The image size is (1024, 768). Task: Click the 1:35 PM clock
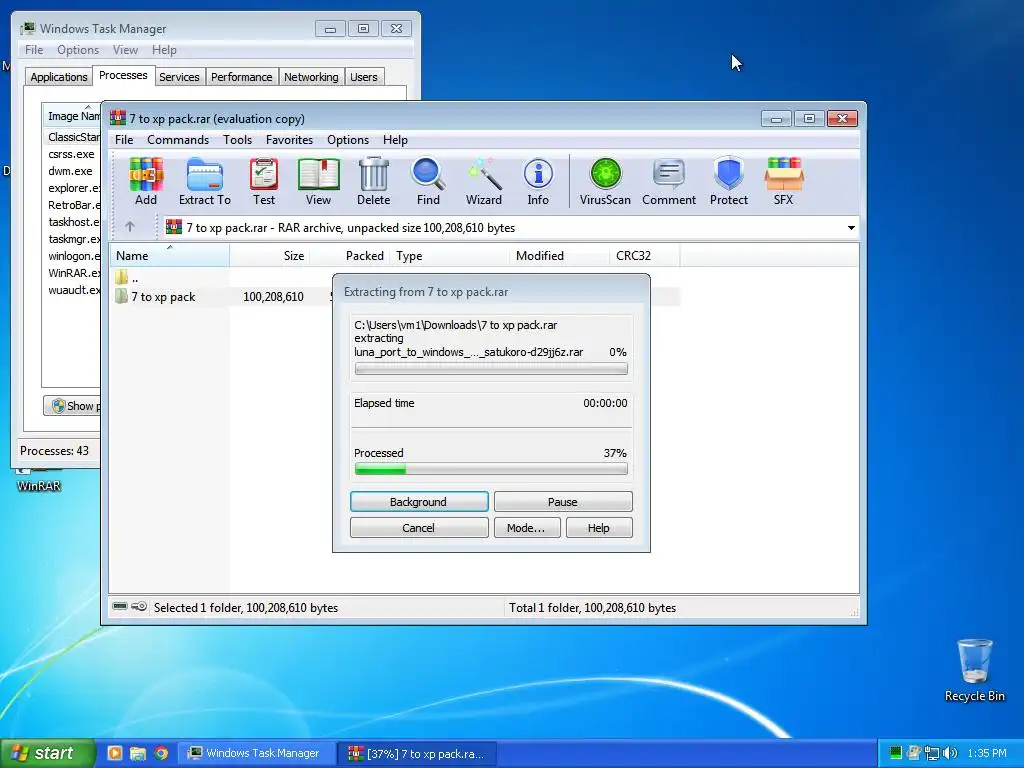[987, 753]
